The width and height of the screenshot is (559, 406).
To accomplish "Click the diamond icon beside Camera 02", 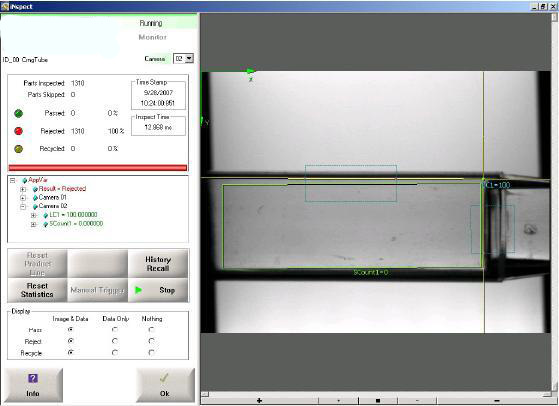I will click(35, 206).
